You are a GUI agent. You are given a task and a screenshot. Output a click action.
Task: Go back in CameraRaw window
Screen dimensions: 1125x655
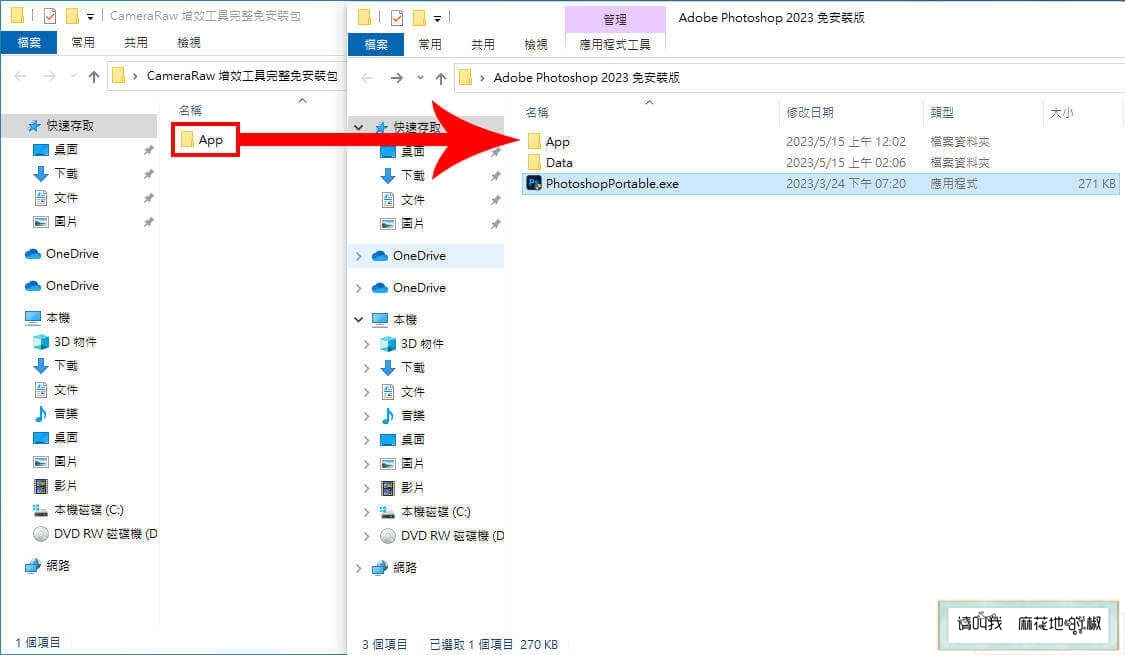[x=20, y=76]
